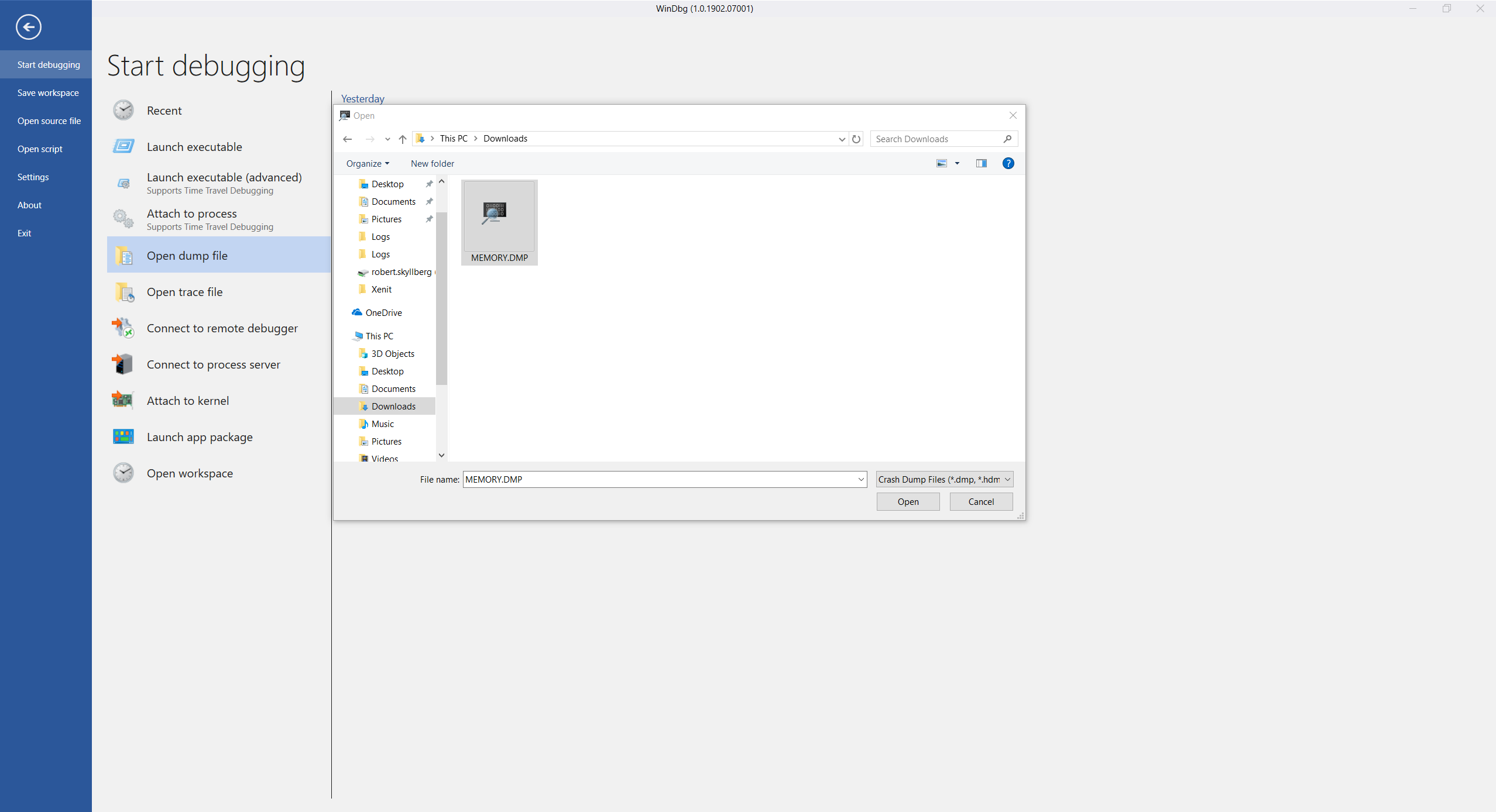Expand the file type filter dropdown
The height and width of the screenshot is (812, 1496).
pyautogui.click(x=1007, y=479)
